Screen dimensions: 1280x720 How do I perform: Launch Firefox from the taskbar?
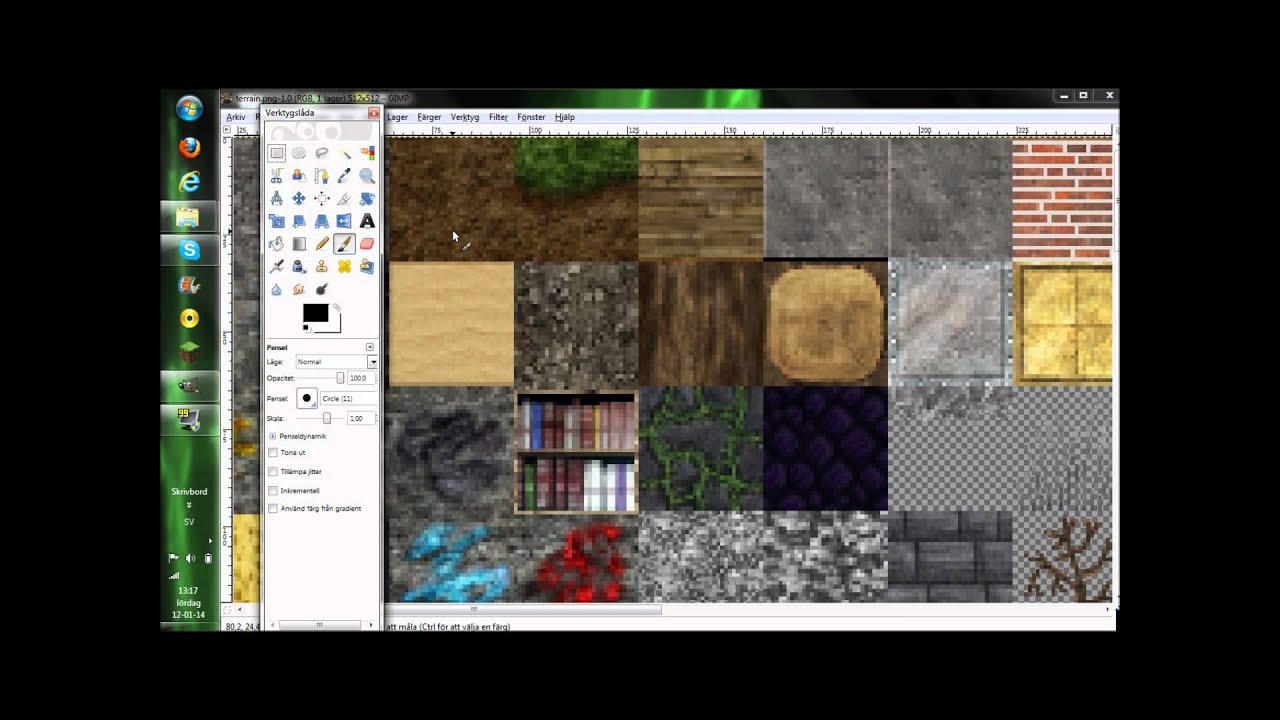point(189,148)
